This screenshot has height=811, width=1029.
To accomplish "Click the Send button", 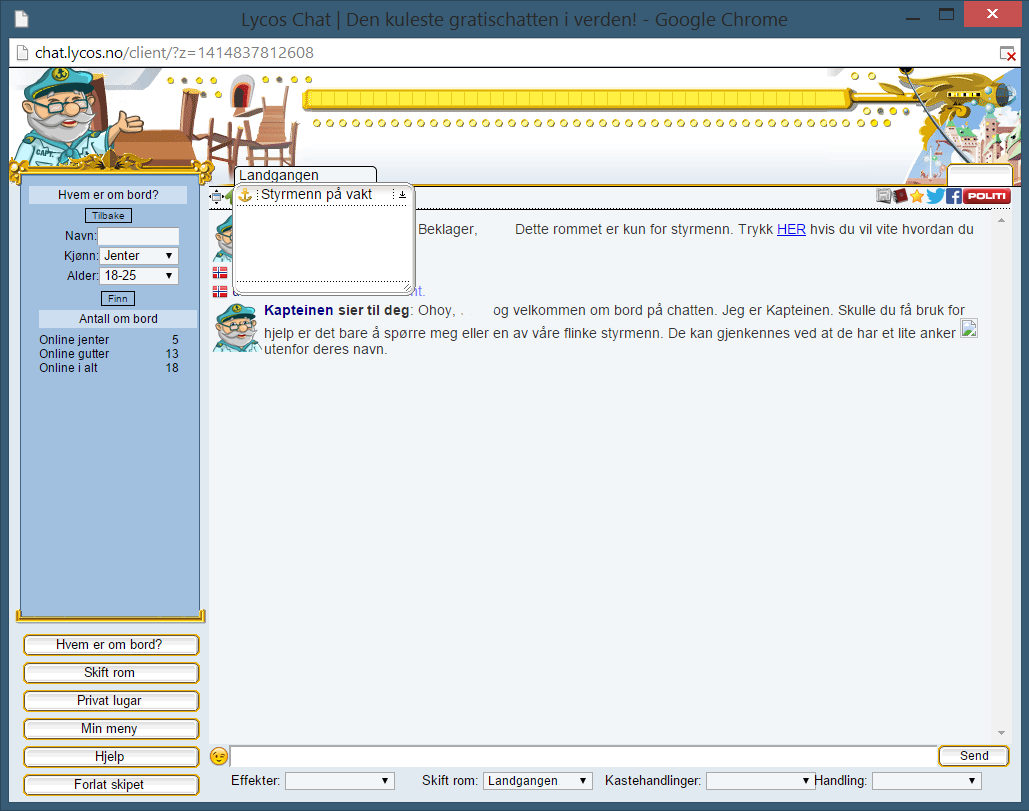I will (x=974, y=756).
